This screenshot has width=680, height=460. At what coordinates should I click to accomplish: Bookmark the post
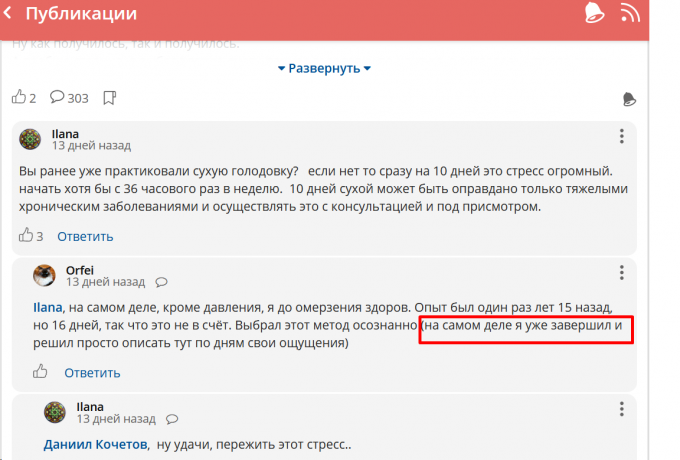coord(110,98)
